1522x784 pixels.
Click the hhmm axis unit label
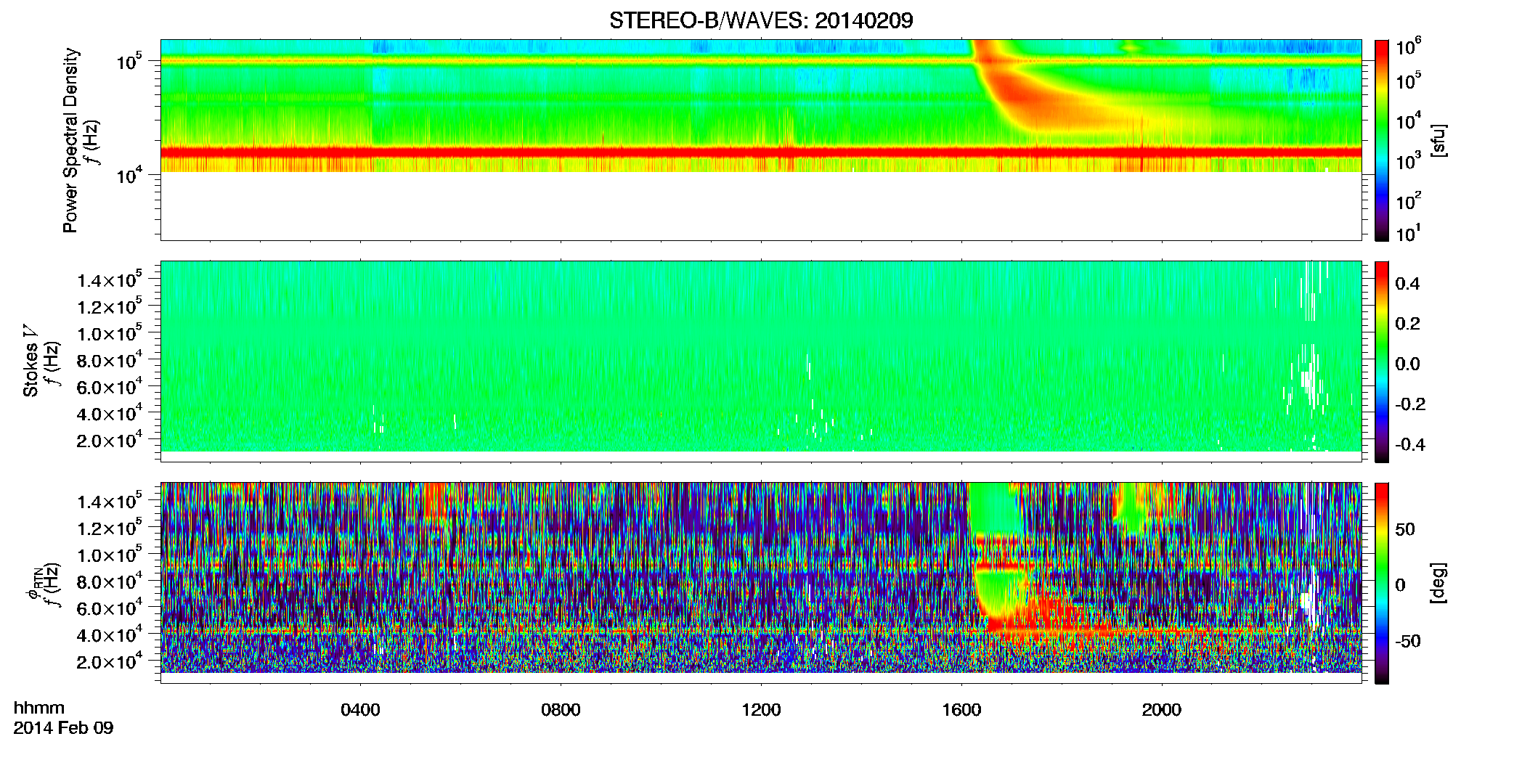coord(39,708)
